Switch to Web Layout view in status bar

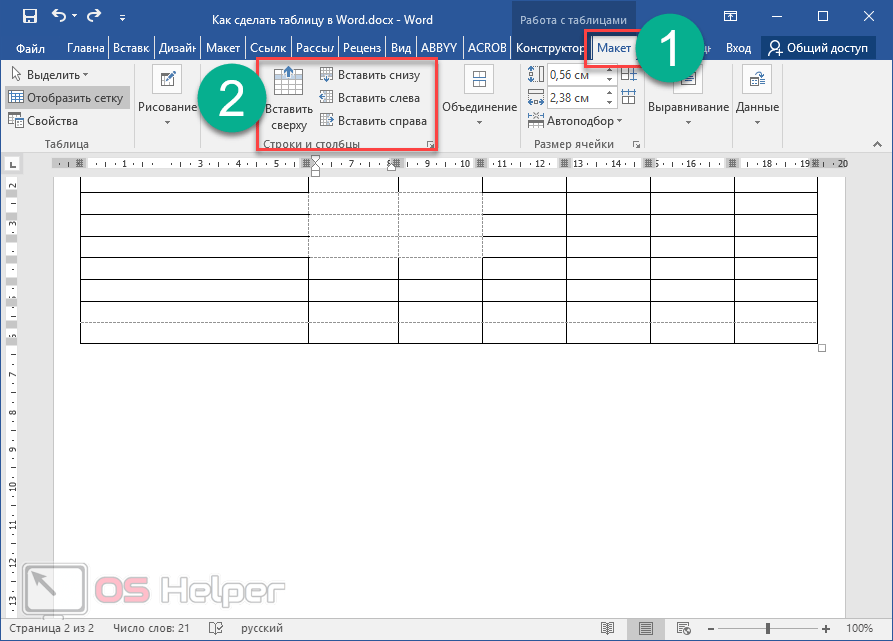[684, 628]
